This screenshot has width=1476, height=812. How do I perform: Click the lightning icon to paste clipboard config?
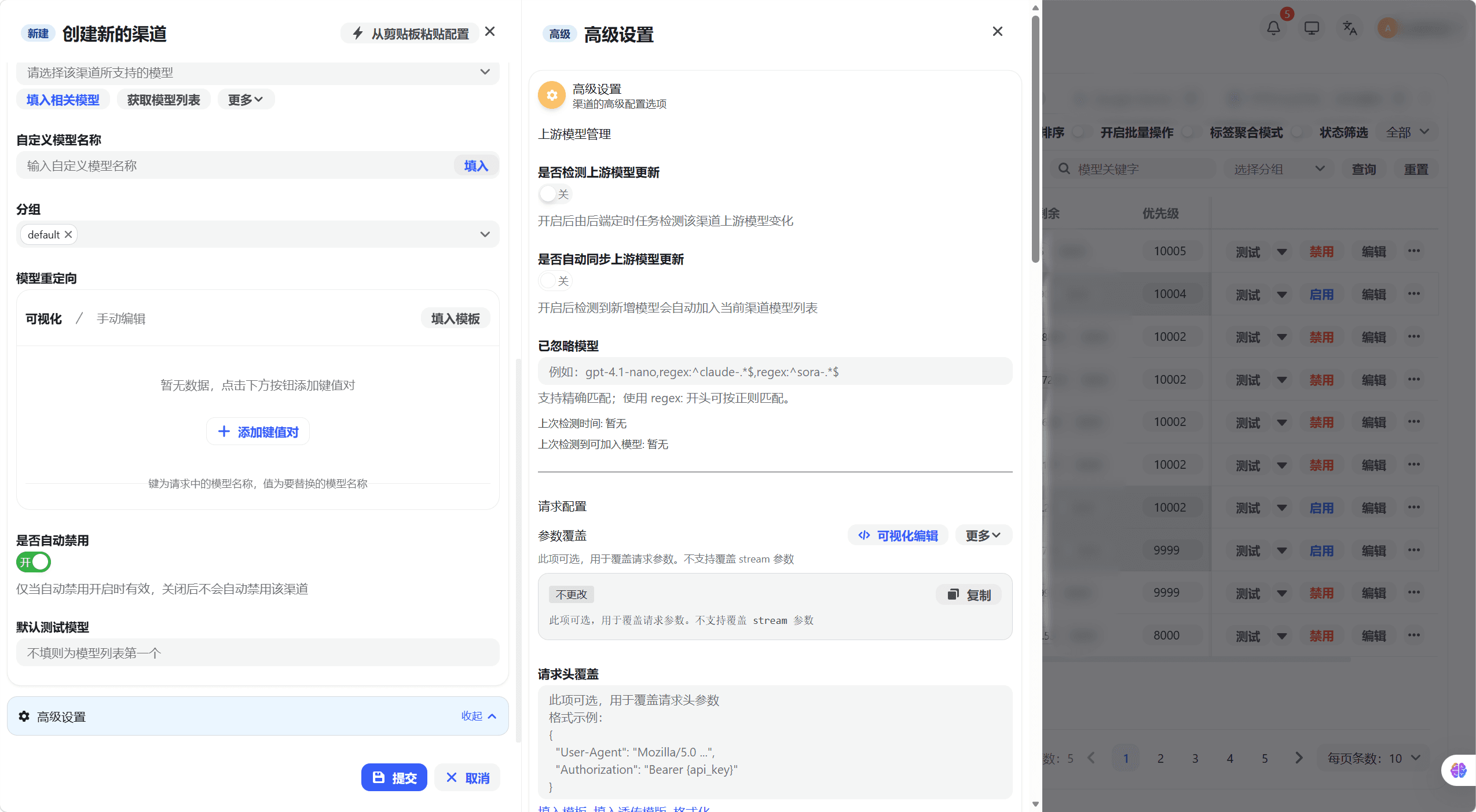[357, 33]
